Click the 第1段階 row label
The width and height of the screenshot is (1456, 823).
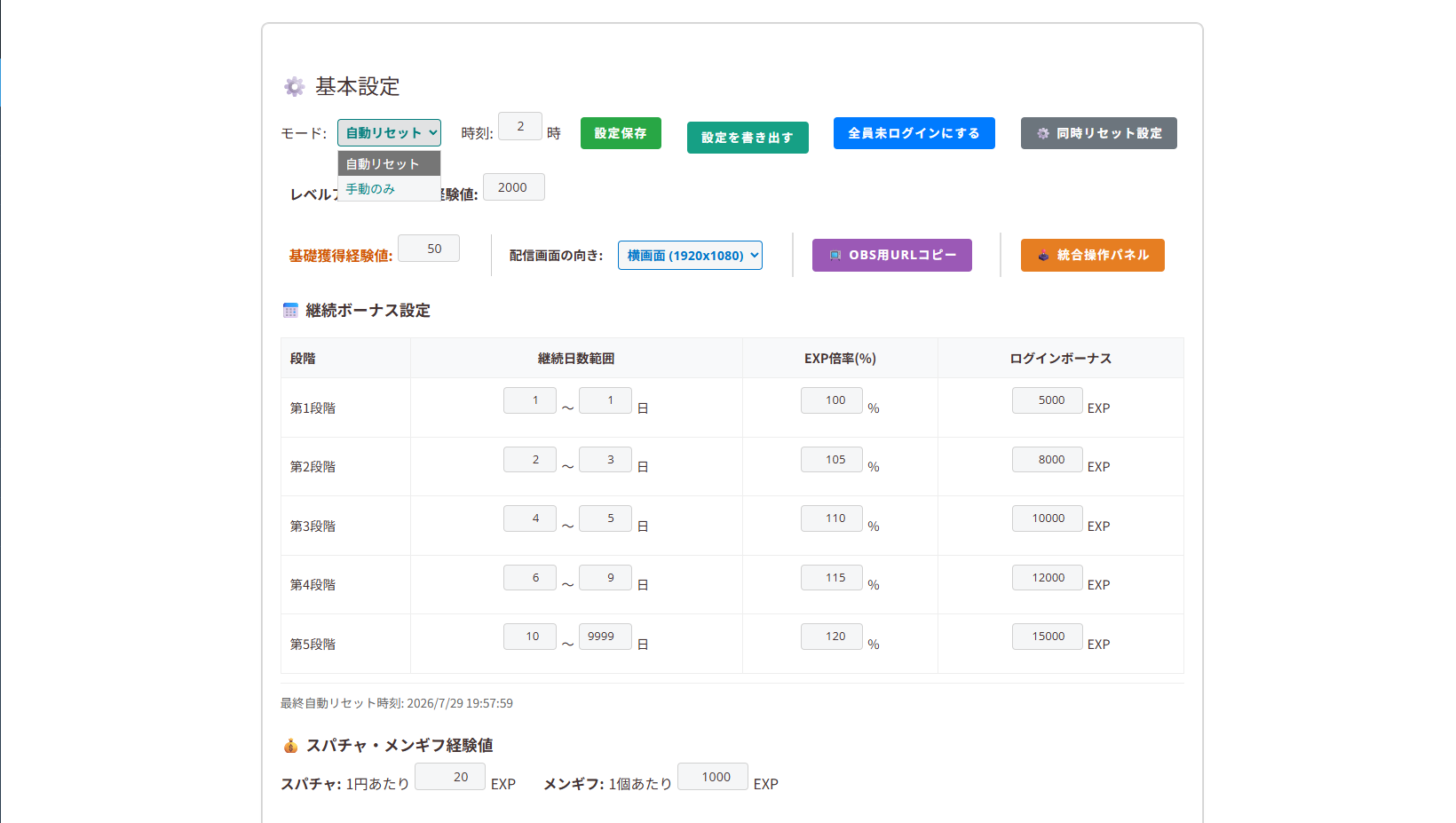point(313,408)
